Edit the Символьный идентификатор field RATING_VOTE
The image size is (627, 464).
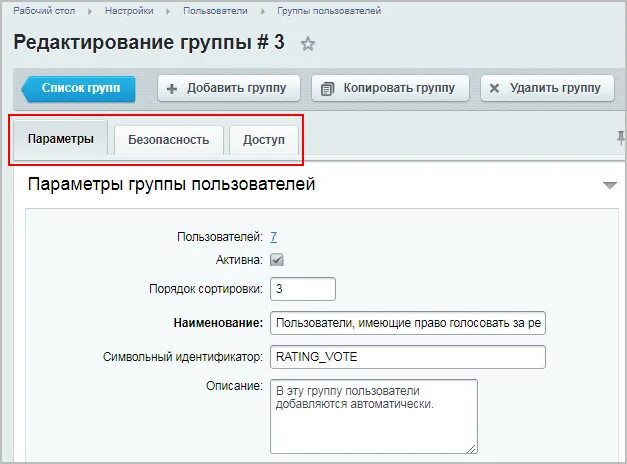[408, 357]
